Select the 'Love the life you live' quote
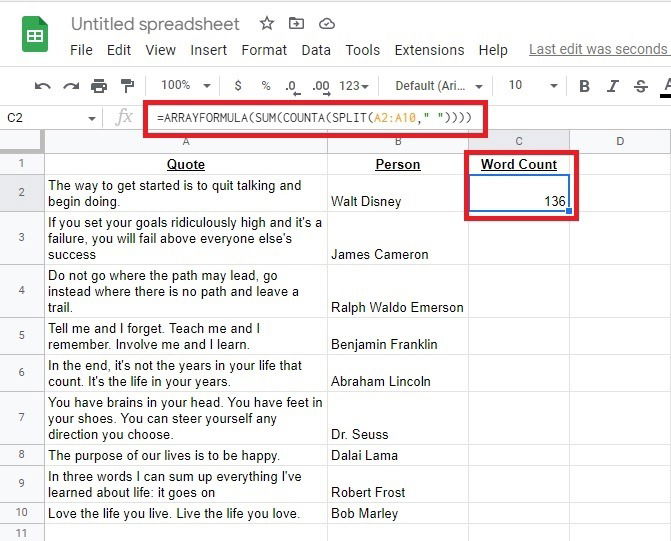 click(x=186, y=513)
